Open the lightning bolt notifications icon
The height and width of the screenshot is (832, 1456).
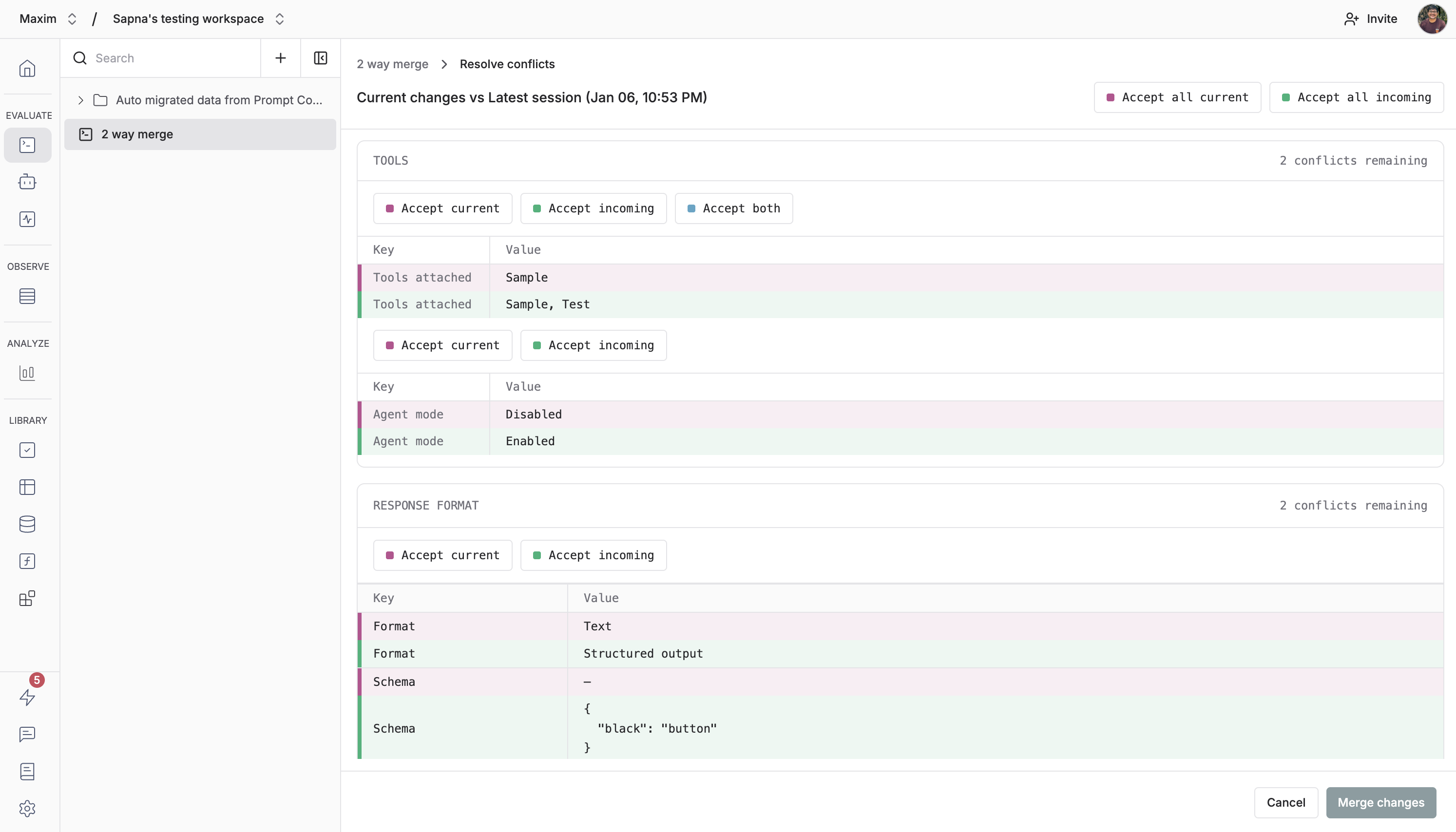27,697
